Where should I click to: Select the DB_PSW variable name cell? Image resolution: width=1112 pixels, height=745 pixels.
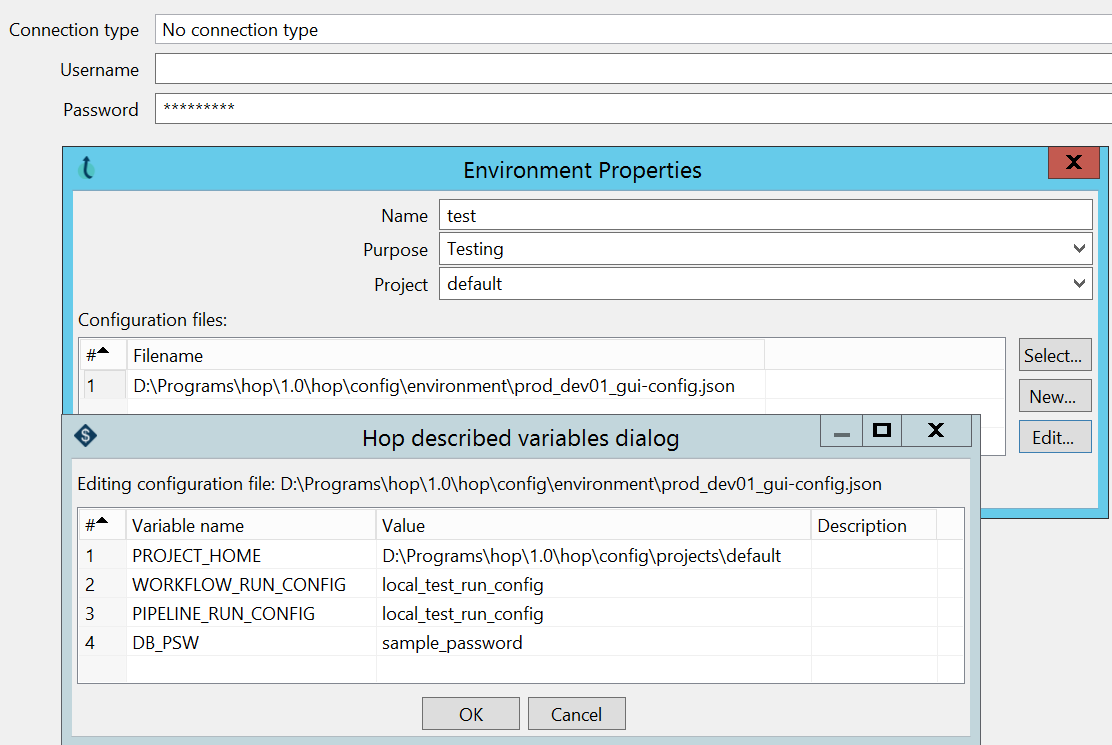coord(251,642)
